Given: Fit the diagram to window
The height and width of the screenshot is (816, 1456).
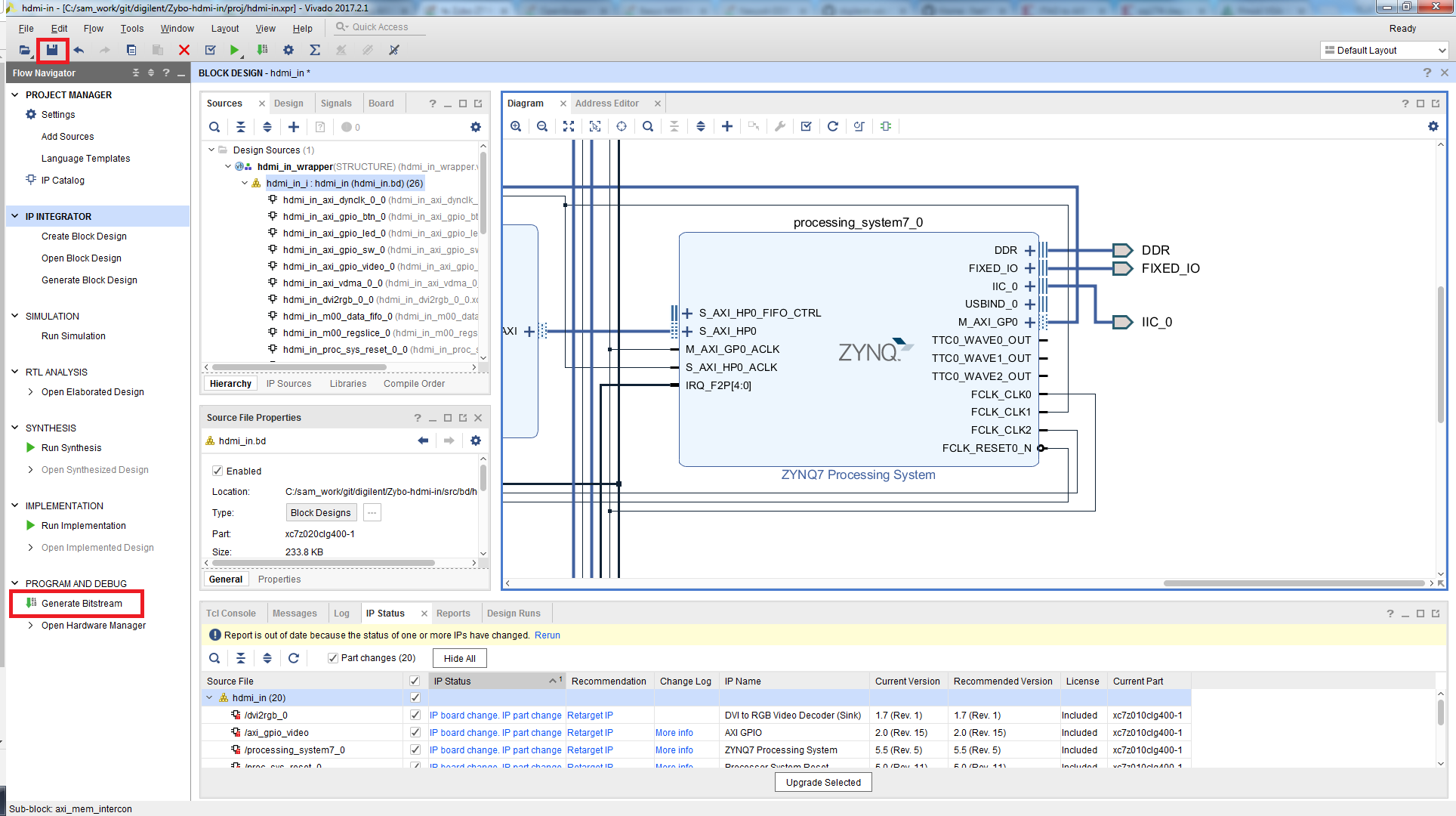Looking at the screenshot, I should [569, 126].
